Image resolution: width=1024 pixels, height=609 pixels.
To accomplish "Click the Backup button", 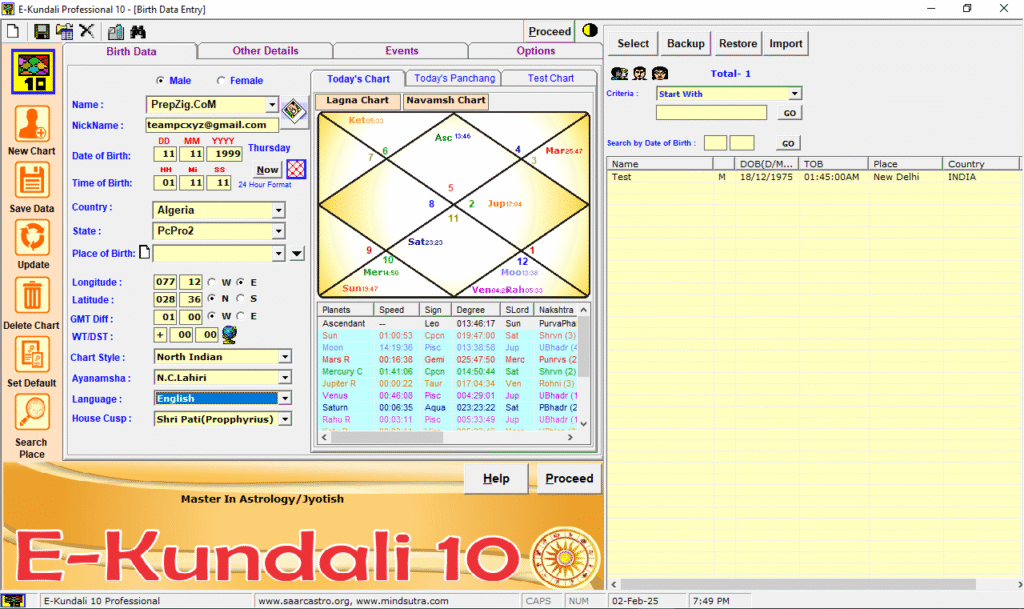I will [x=685, y=43].
